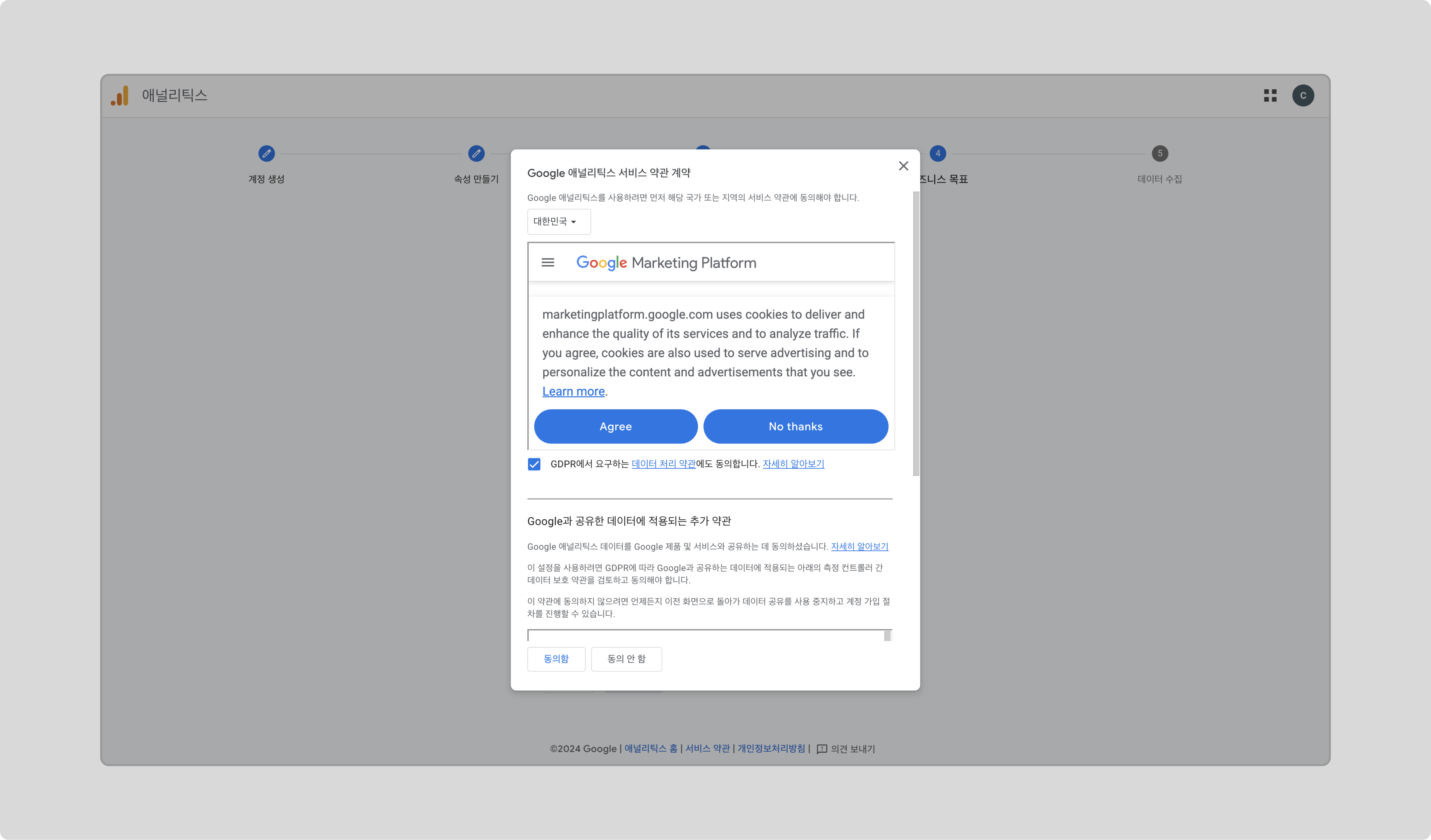
Task: Select step 5 데이터 수집 circle
Action: 1160,153
